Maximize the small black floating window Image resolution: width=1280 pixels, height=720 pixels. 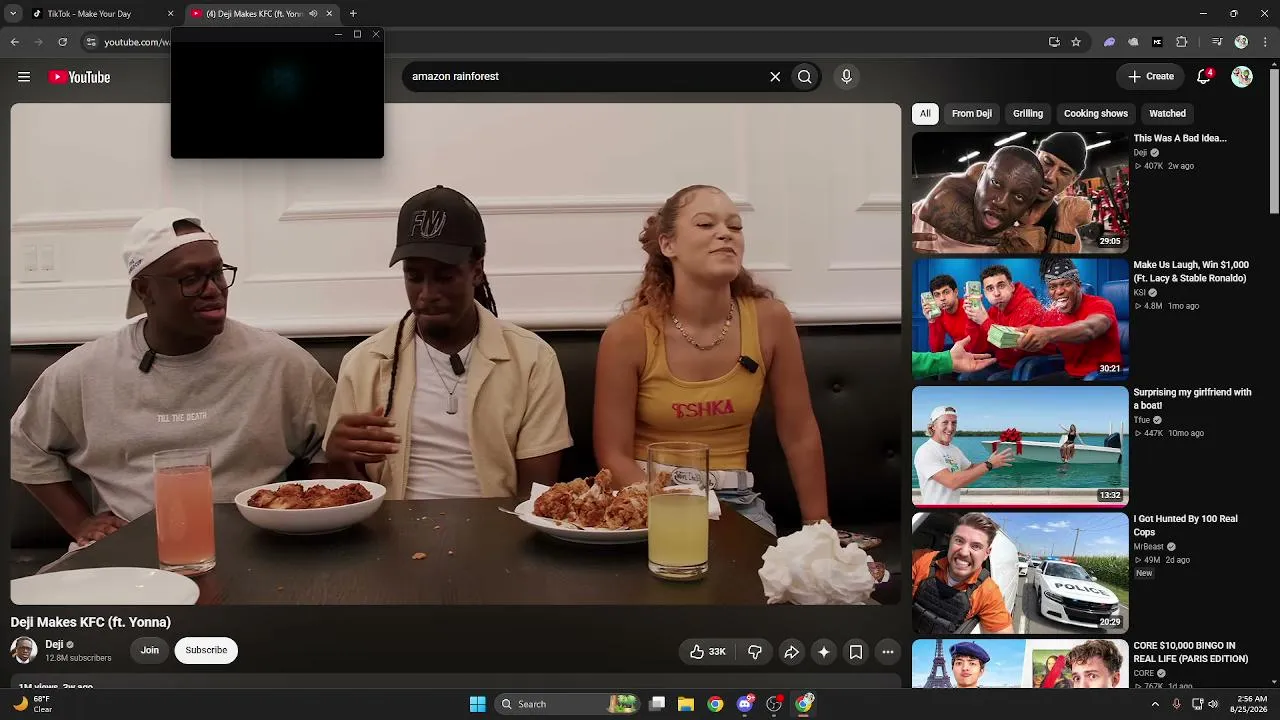point(357,34)
